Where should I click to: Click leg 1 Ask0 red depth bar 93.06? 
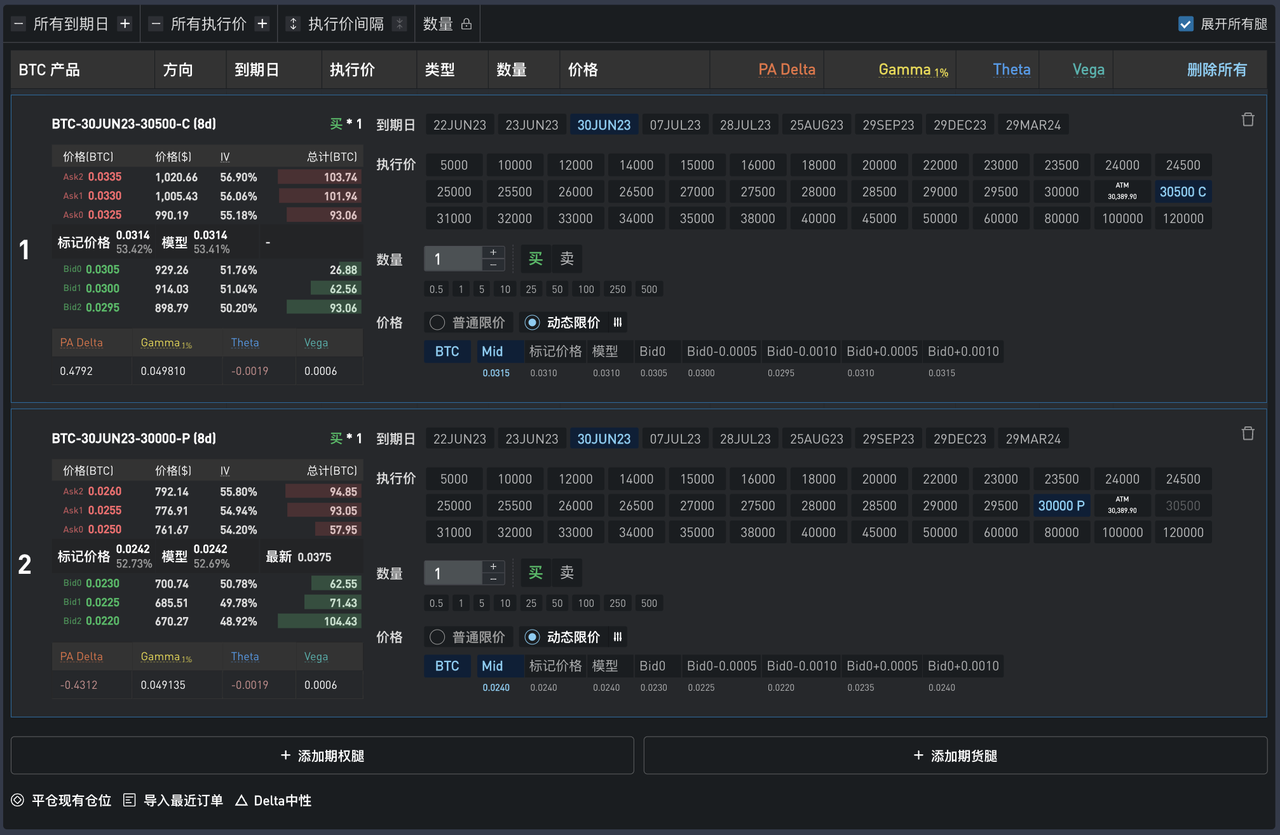coord(323,215)
